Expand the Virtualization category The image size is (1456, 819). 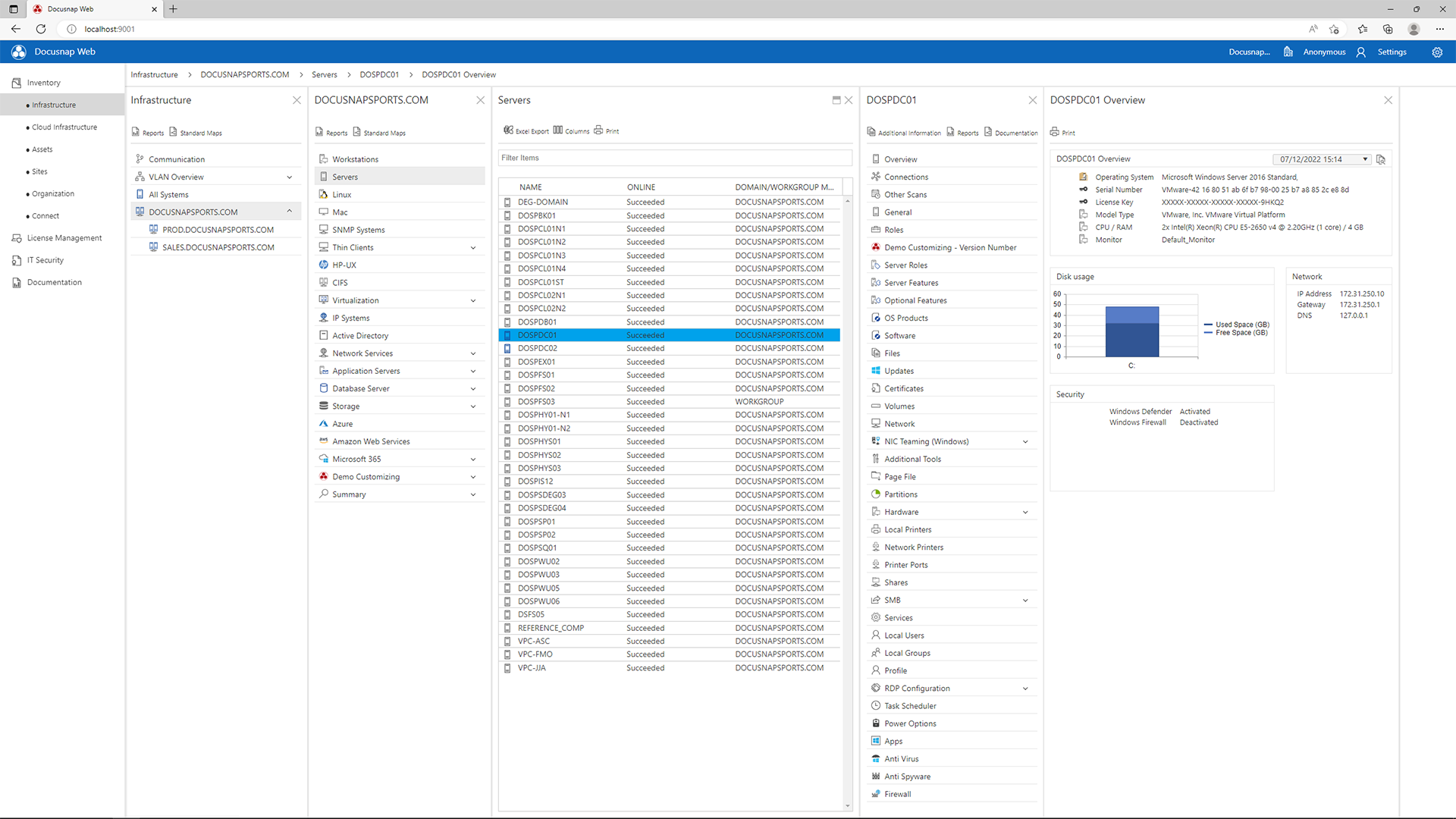pyautogui.click(x=473, y=300)
